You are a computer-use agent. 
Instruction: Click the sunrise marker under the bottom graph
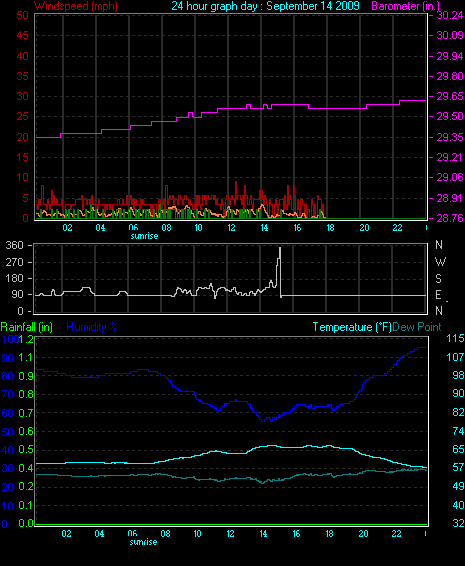pos(143,542)
